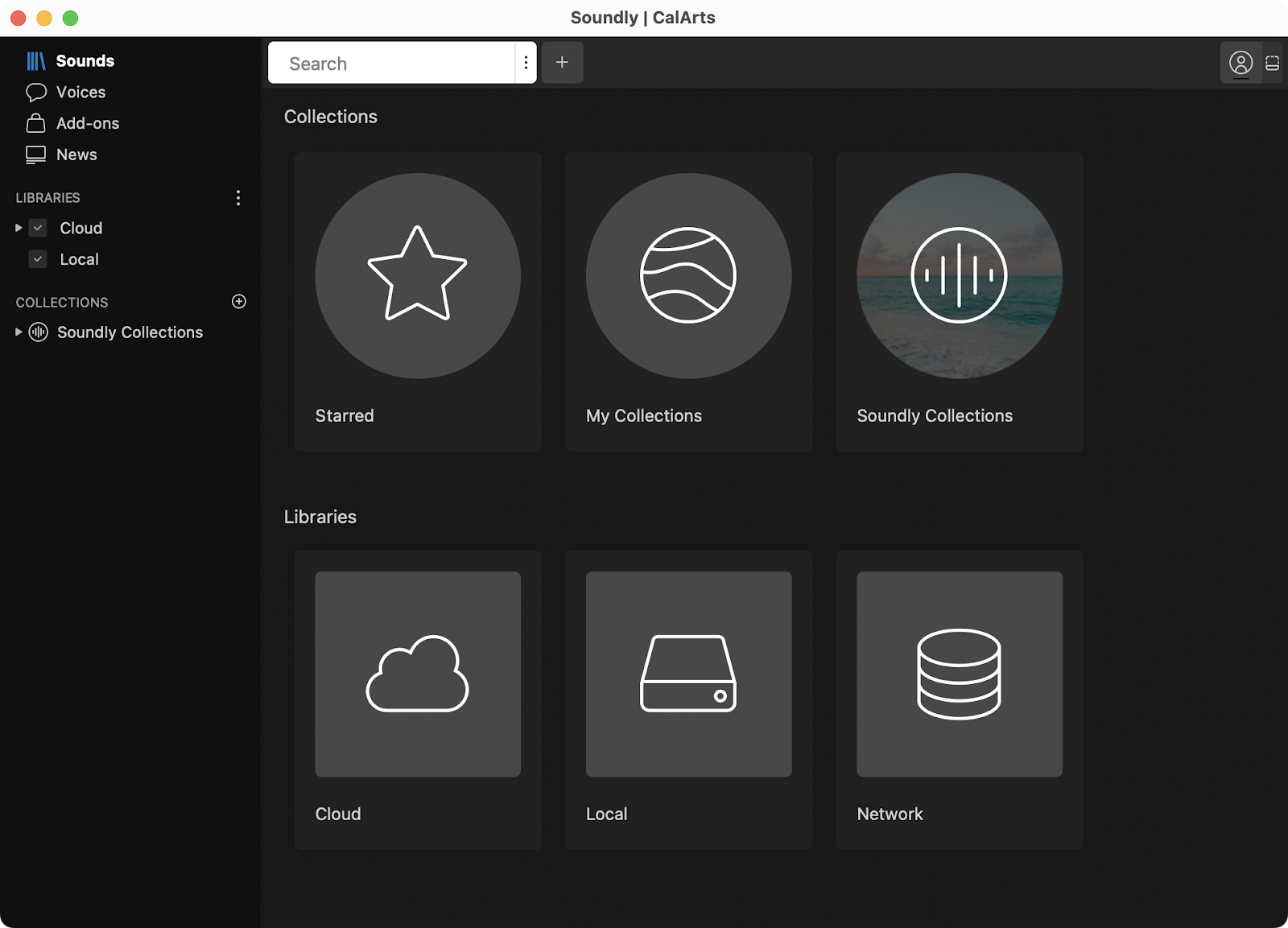
Task: Toggle the Cloud library checkbox
Action: [38, 229]
